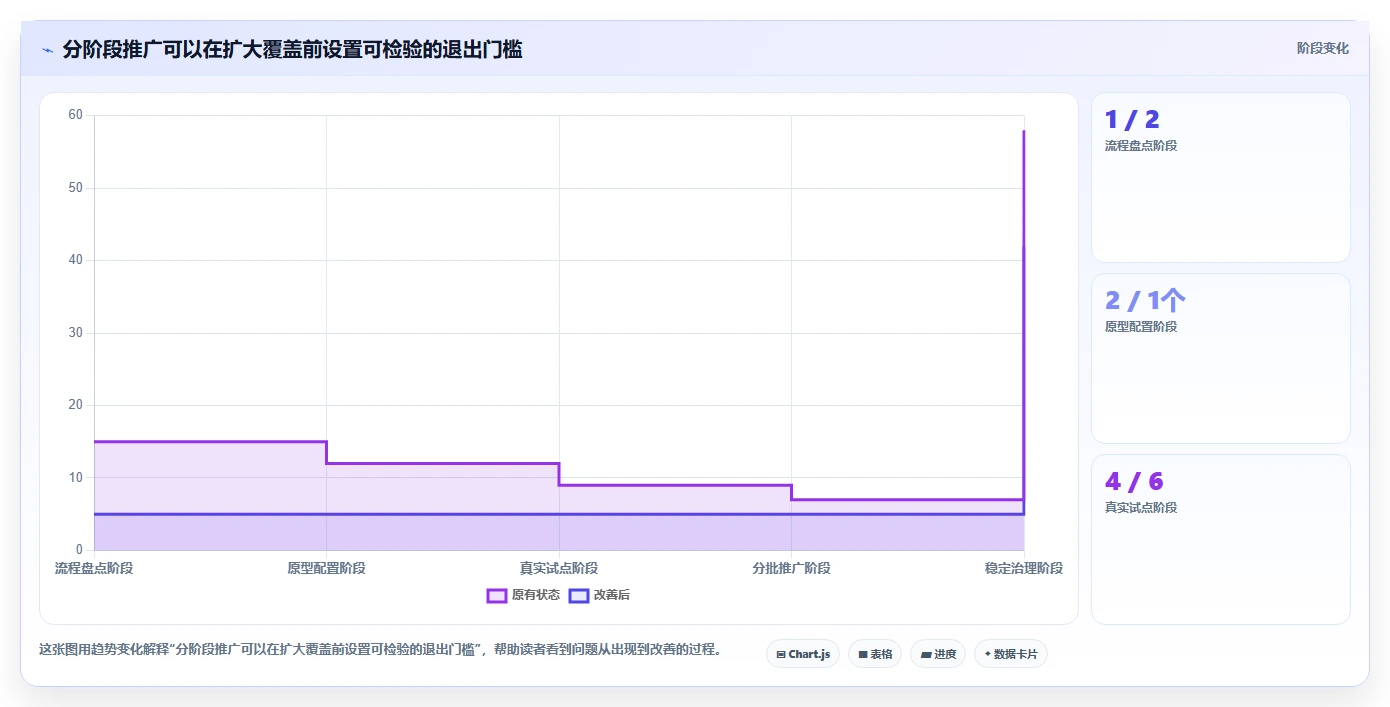The image size is (1390, 707).
Task: Toggle the 改善后 legend entry
Action: (599, 595)
